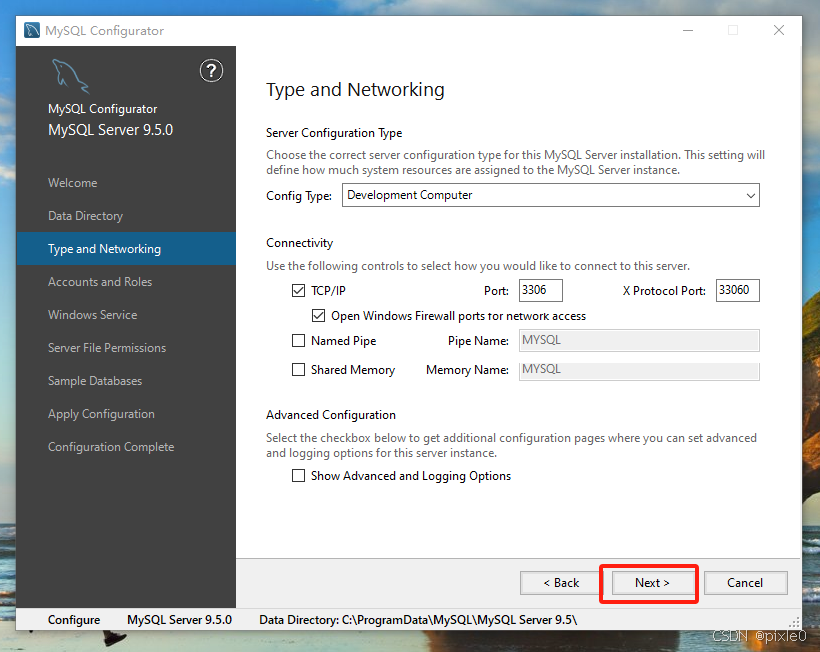The height and width of the screenshot is (652, 820).
Task: Select Type and Networking sidebar item
Action: (126, 249)
